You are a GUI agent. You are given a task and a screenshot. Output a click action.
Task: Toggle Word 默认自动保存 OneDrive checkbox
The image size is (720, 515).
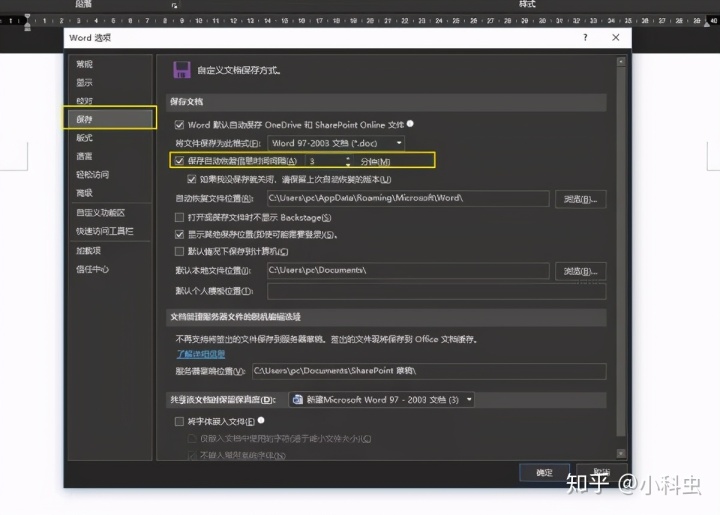[179, 125]
